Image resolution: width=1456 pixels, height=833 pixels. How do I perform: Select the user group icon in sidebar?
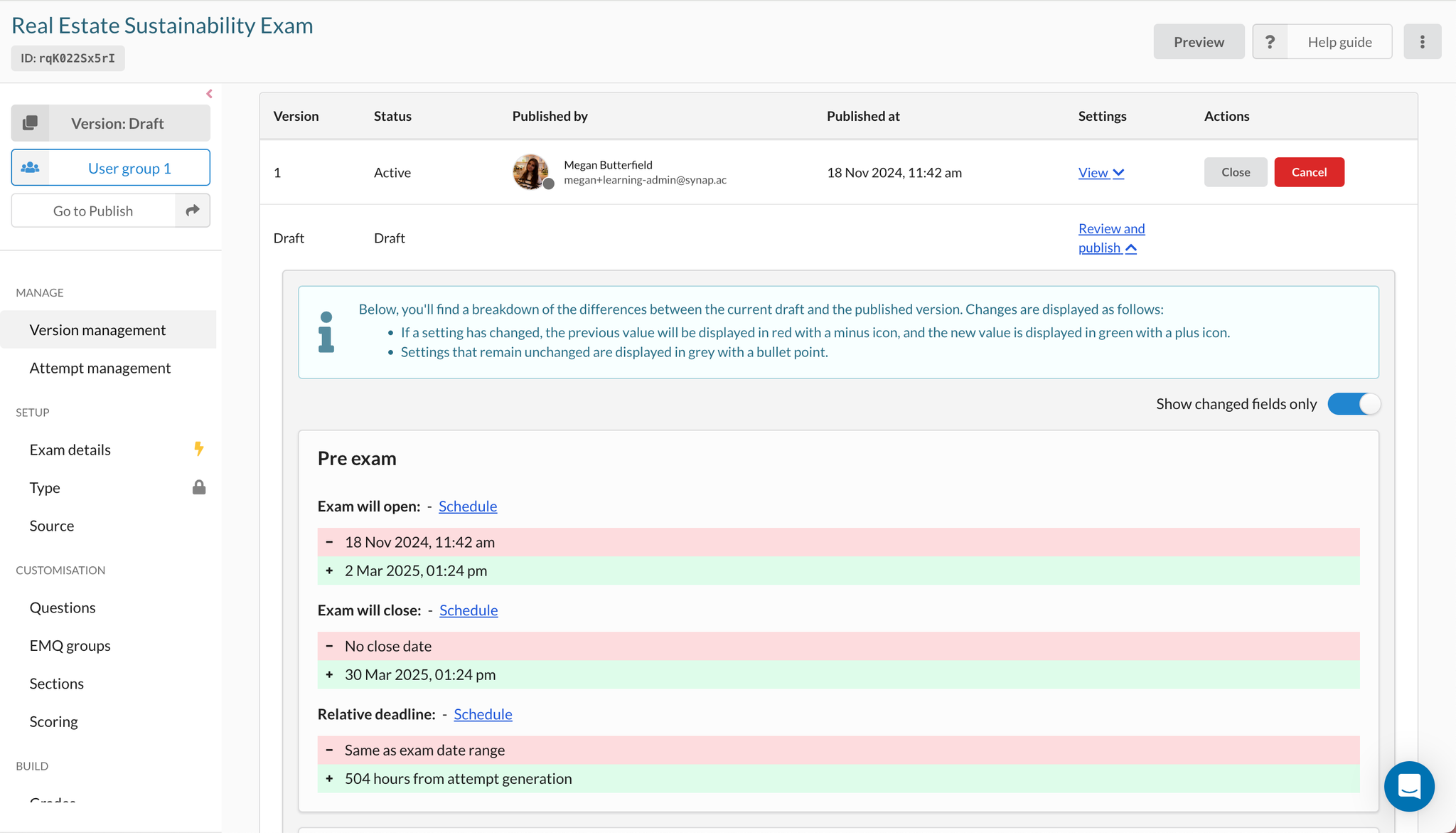[x=31, y=167]
